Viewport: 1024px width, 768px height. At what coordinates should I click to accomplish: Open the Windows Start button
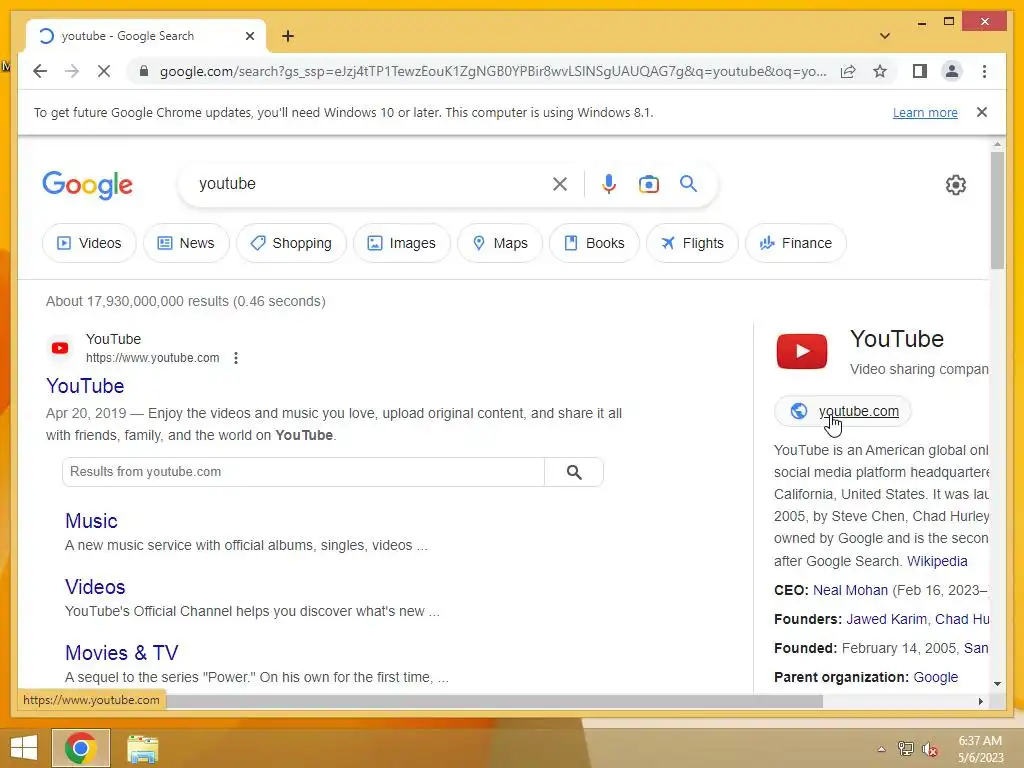[x=24, y=748]
